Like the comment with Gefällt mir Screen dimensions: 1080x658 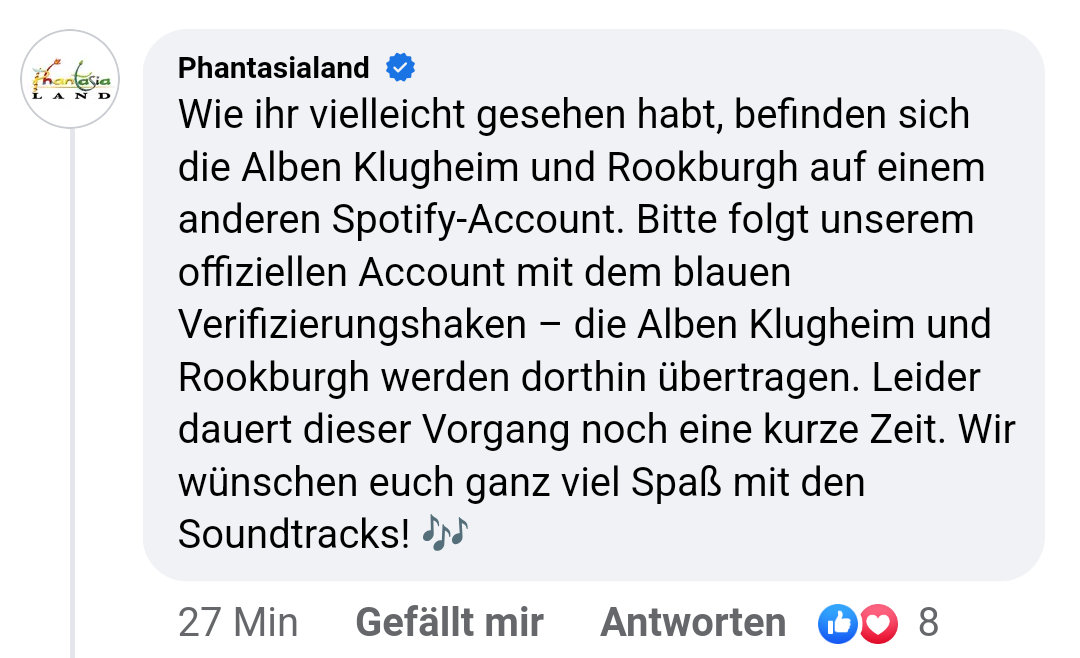[x=449, y=622]
